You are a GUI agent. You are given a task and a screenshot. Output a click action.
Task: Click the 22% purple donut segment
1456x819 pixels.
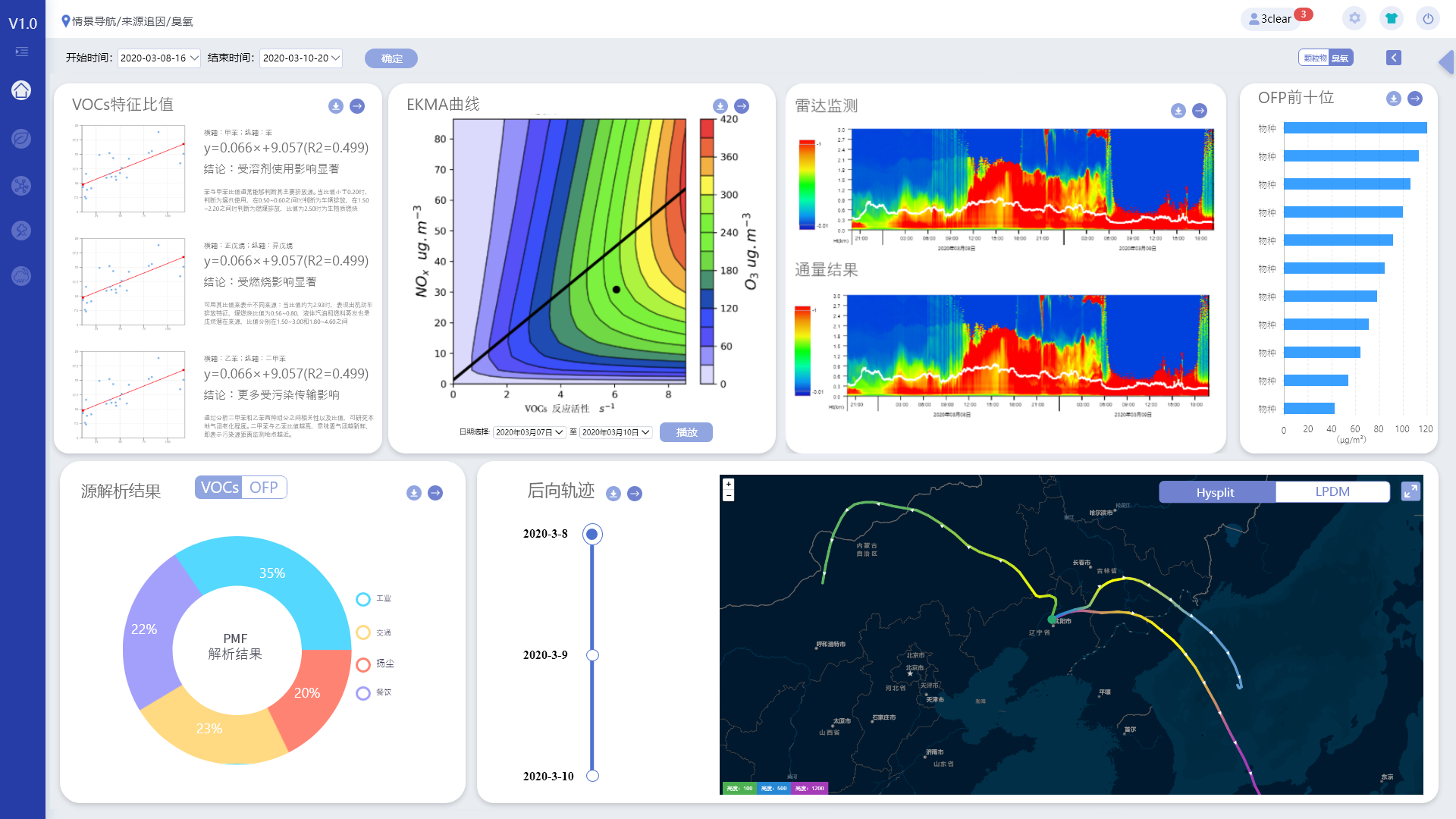click(x=144, y=629)
